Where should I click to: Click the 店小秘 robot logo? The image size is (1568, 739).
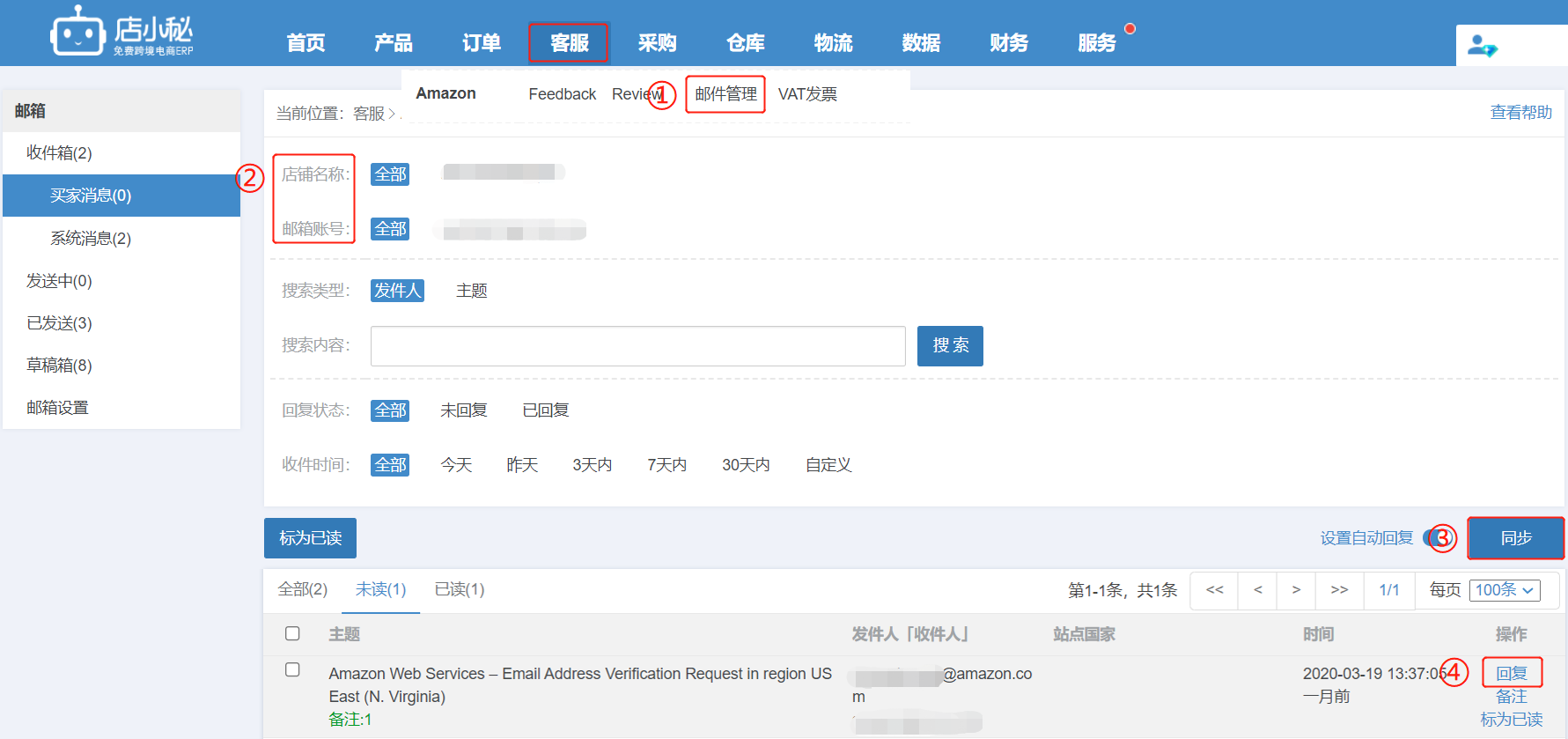tap(121, 33)
